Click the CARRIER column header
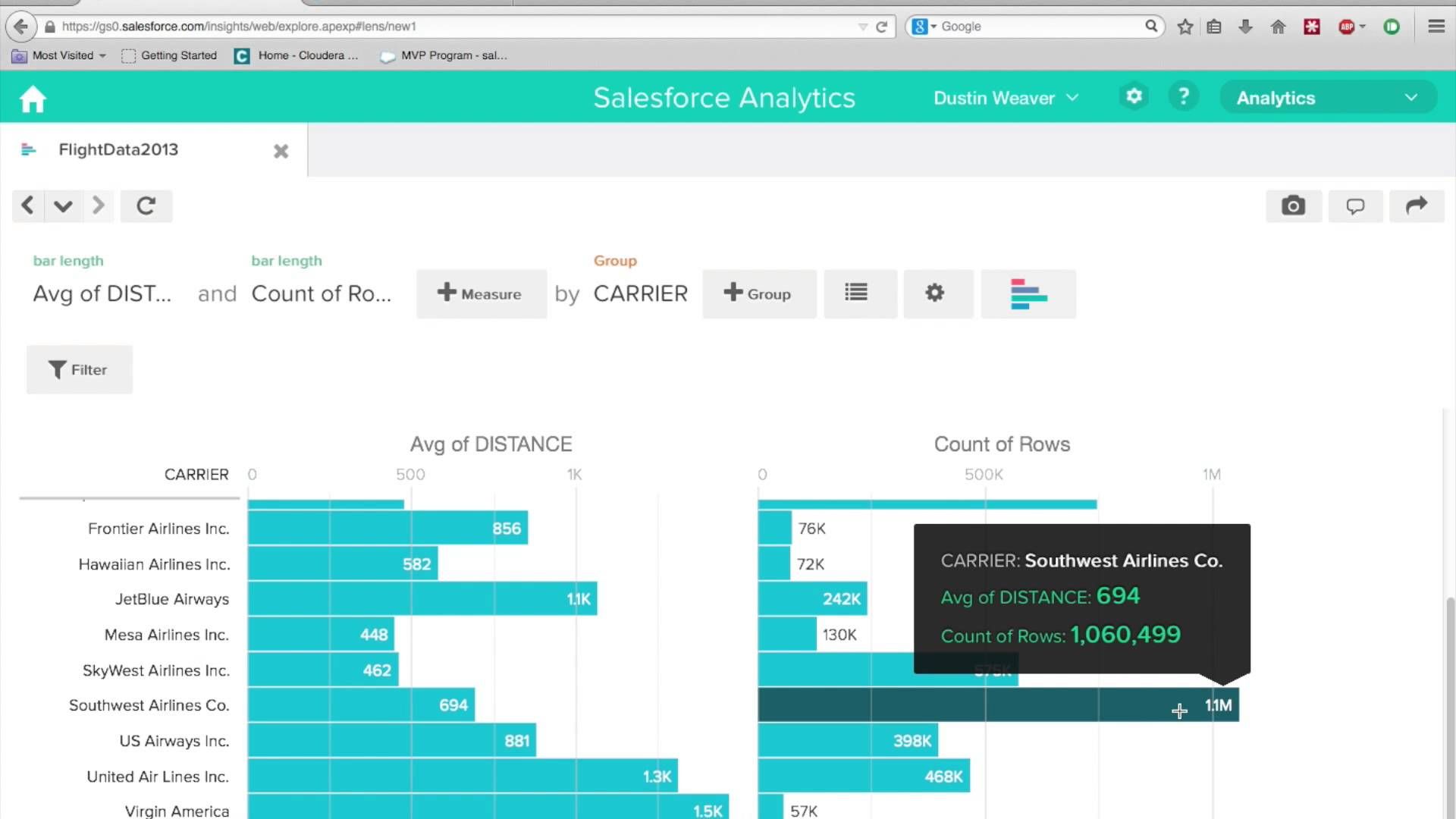 click(x=196, y=475)
